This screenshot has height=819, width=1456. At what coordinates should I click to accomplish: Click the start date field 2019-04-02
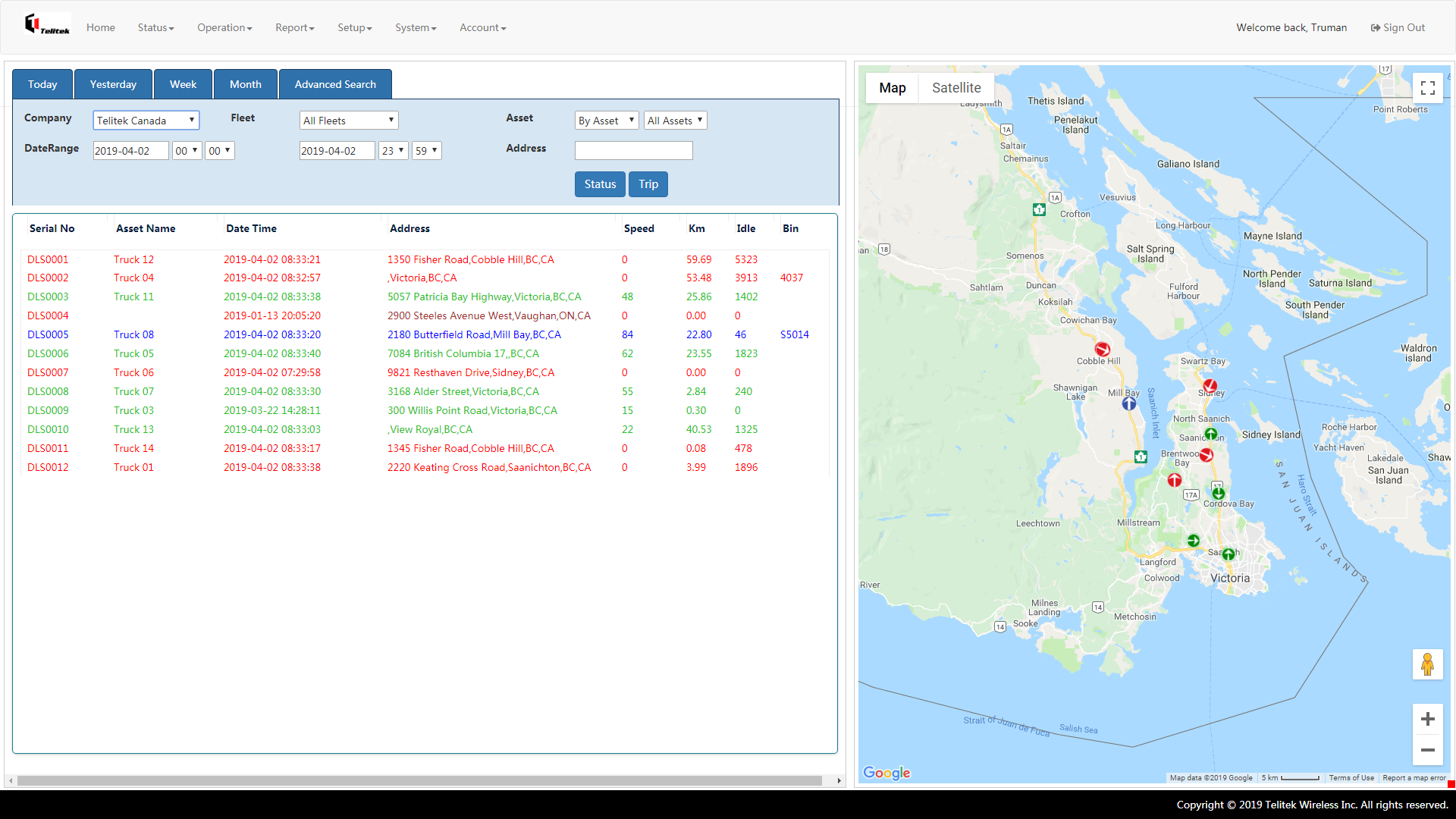pyautogui.click(x=130, y=151)
